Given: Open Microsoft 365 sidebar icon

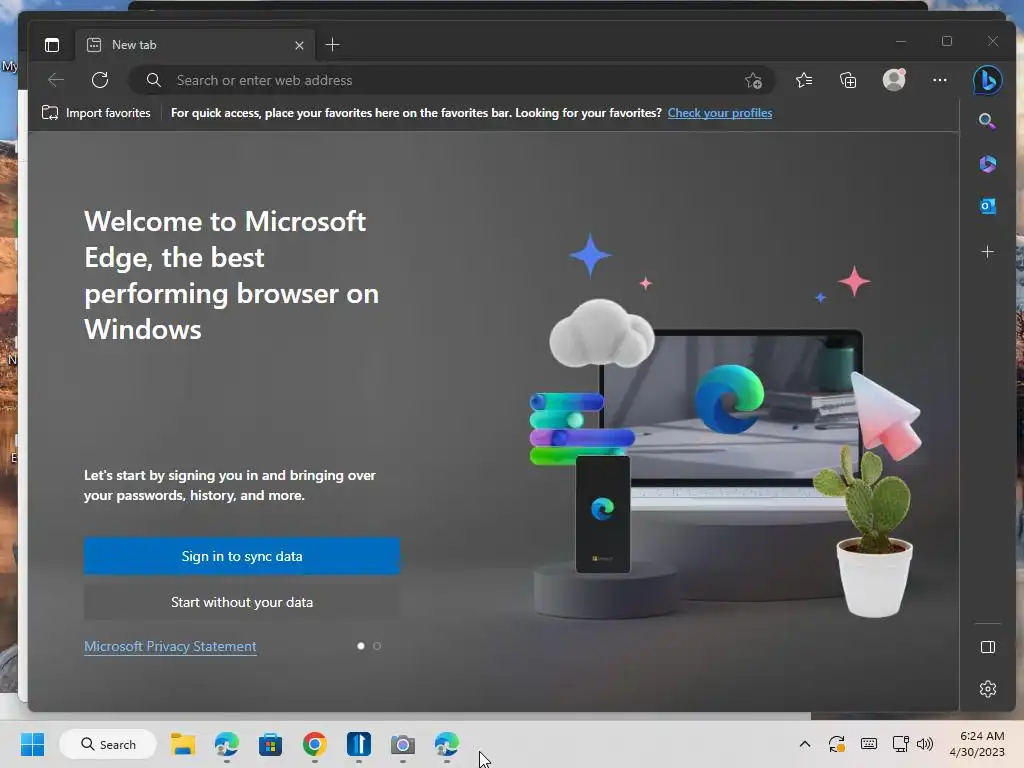Looking at the screenshot, I should click(987, 164).
